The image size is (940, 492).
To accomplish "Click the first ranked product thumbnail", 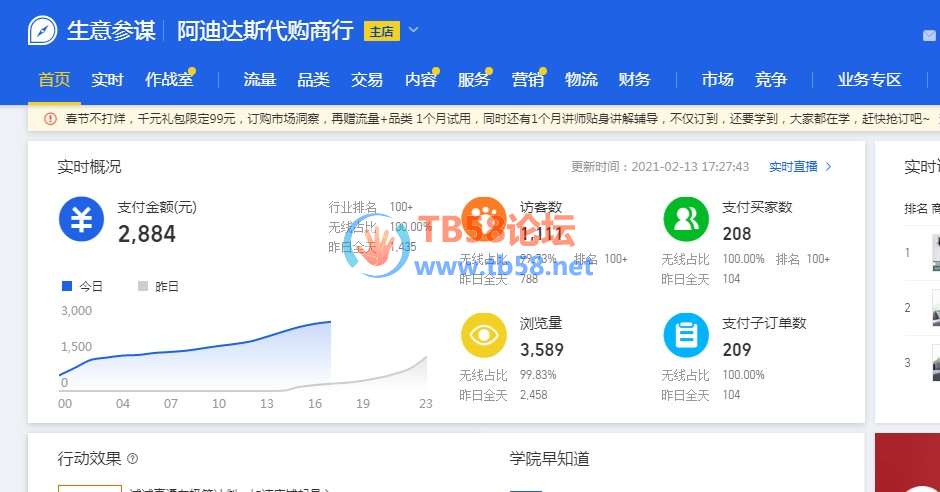I will 935,253.
